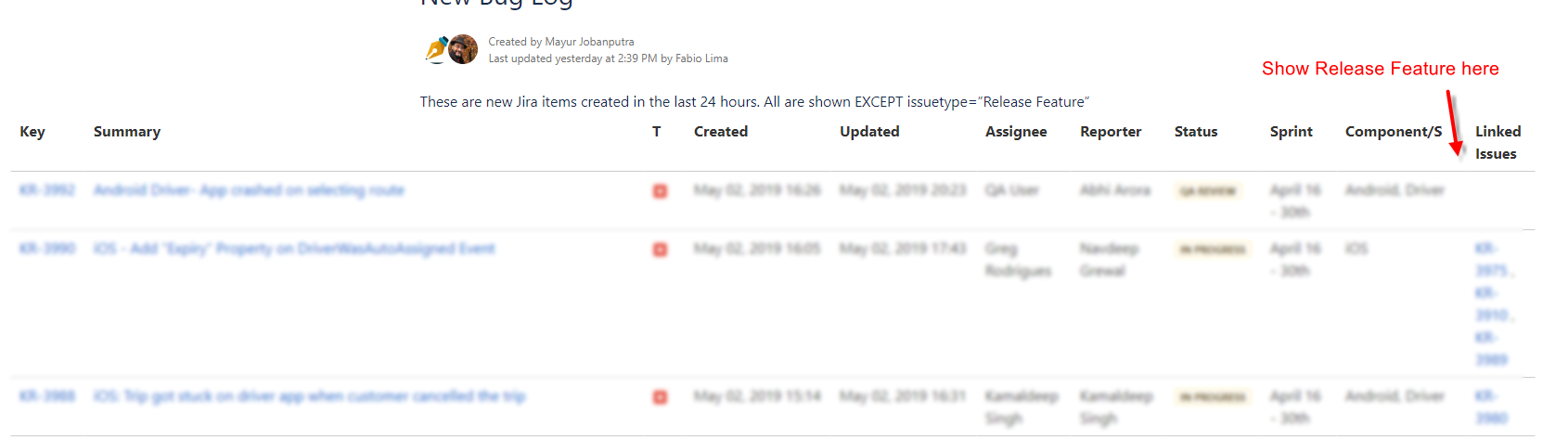Open summary about 'Expiry' Property on DriverWasAutoAssigned Event

coord(294,249)
